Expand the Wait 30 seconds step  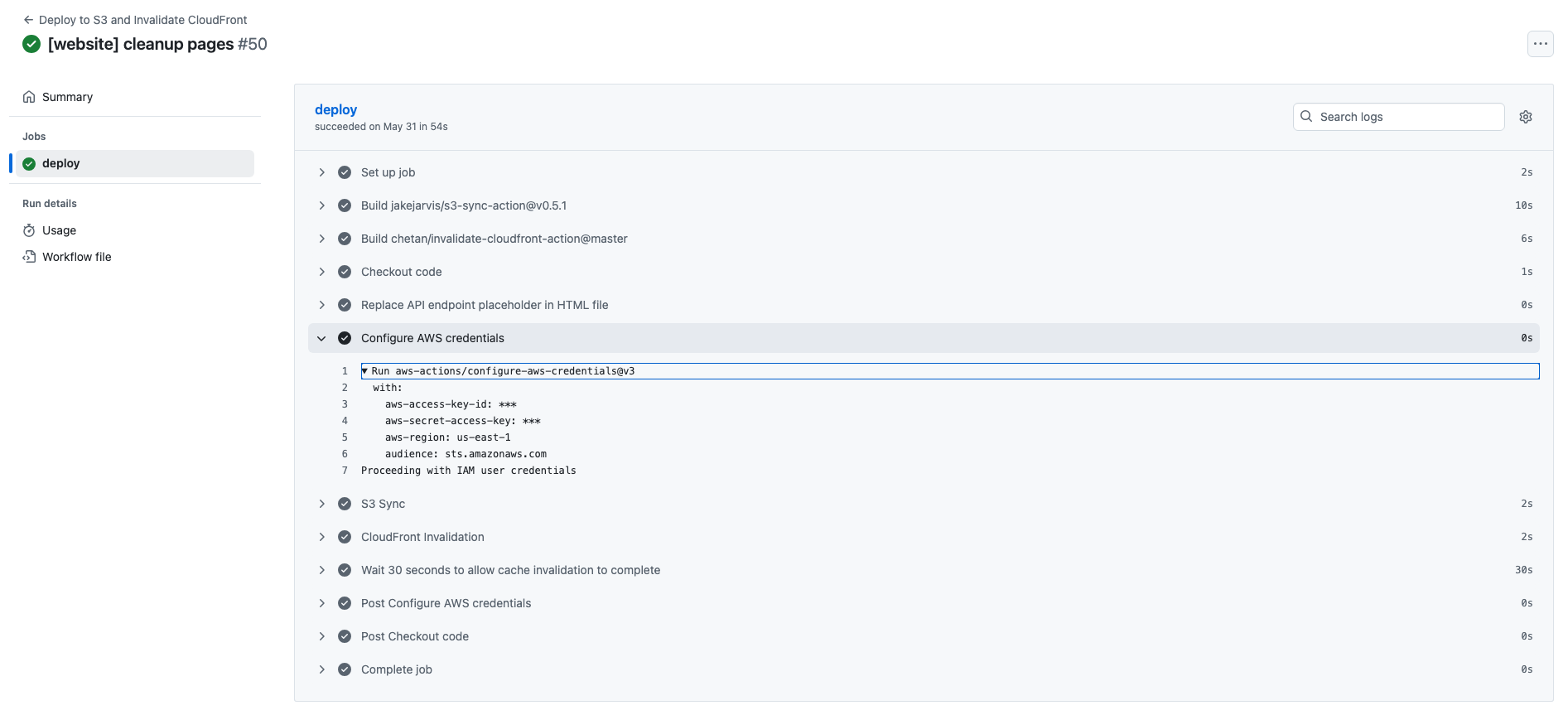pyautogui.click(x=924, y=570)
